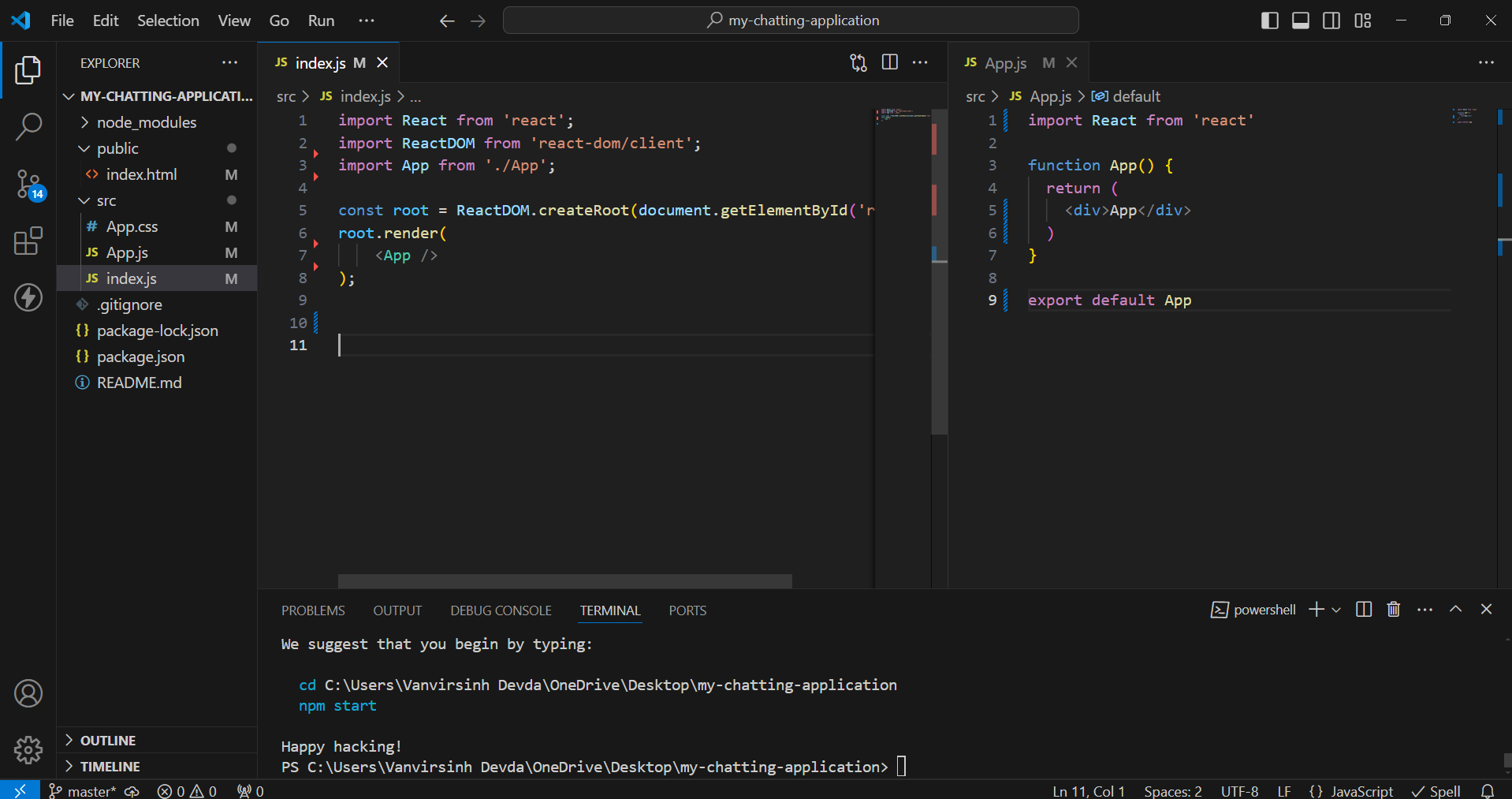This screenshot has height=799, width=1512.
Task: Close the App.js editor tab
Action: 1072,62
